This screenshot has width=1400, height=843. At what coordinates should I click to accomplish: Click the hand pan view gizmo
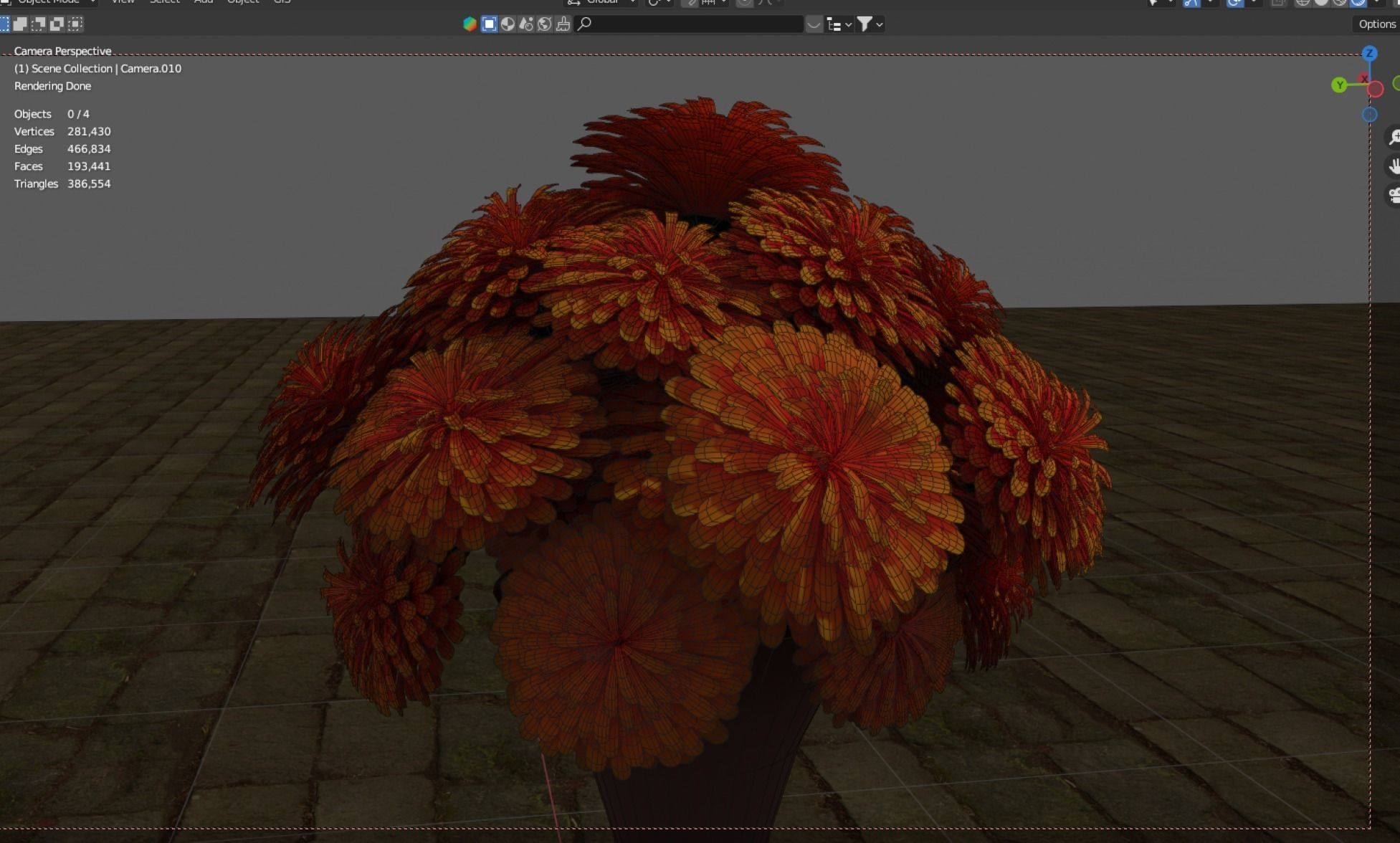(1394, 166)
